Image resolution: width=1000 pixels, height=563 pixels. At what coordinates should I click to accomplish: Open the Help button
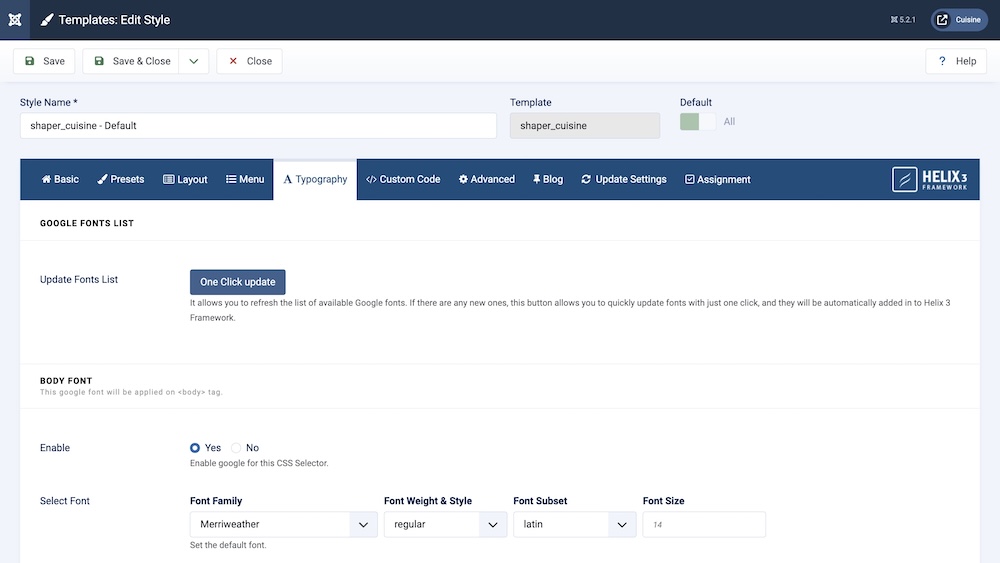tap(956, 61)
